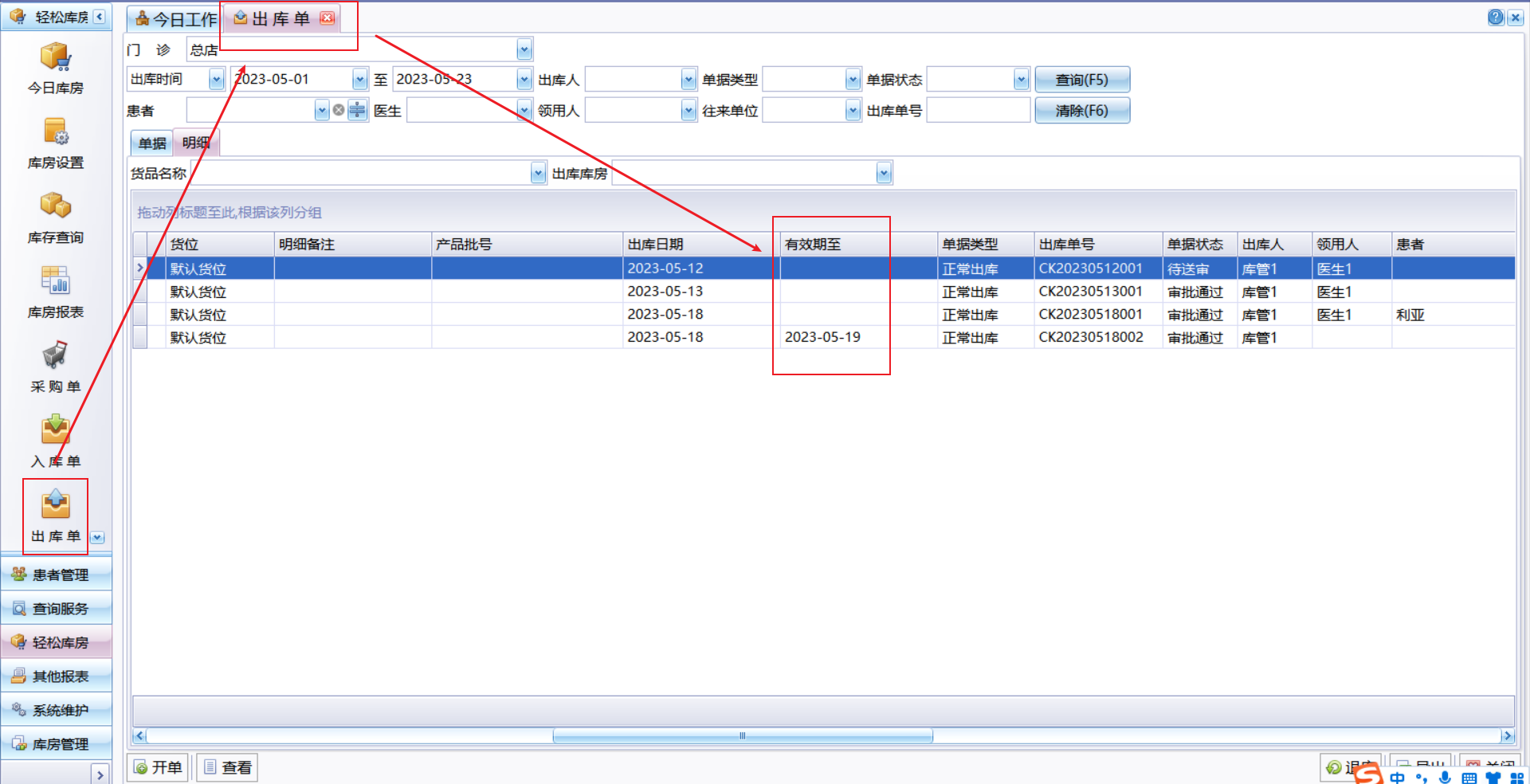Click the Sogou input method S logo
Screen dimensions: 1530x784
click(x=1367, y=775)
